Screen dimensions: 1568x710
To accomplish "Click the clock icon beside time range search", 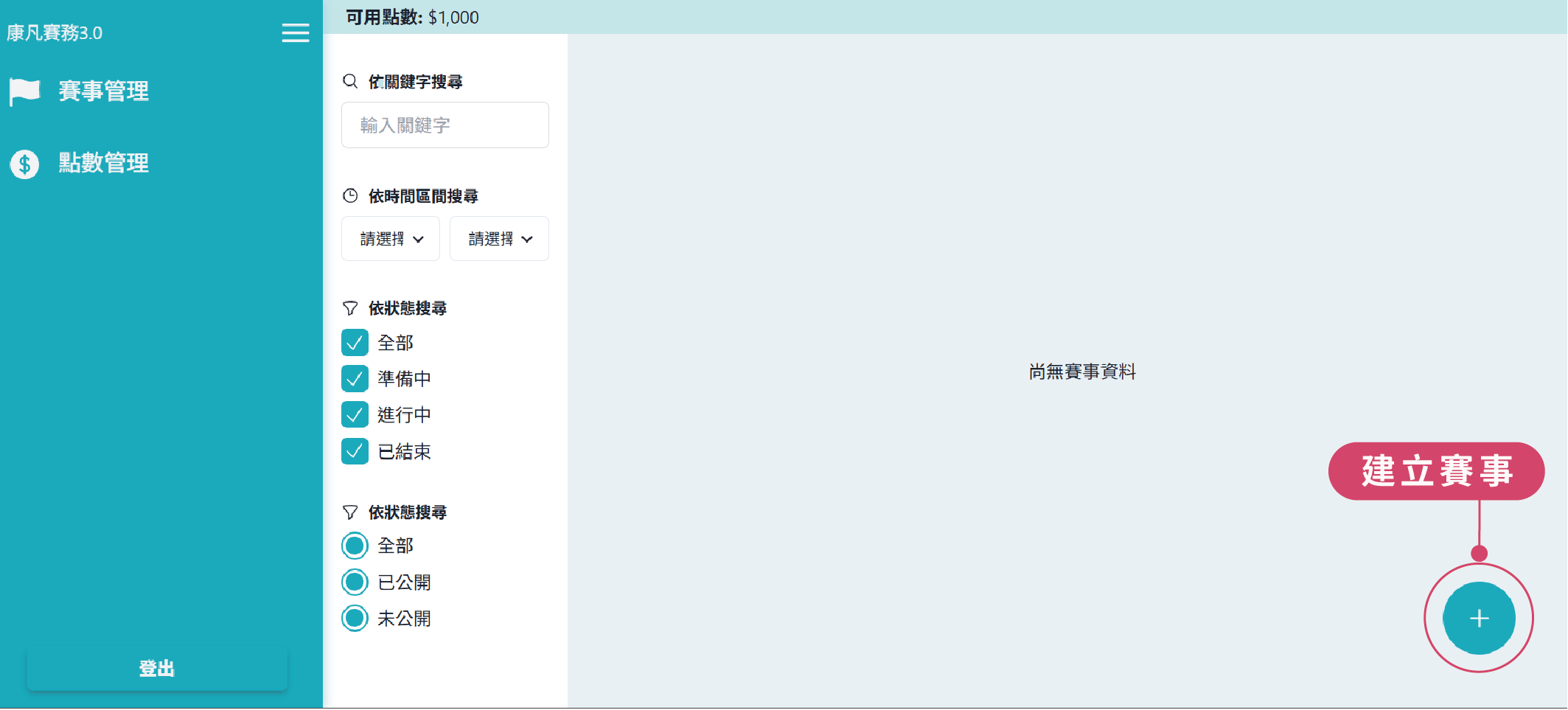I will (x=350, y=196).
